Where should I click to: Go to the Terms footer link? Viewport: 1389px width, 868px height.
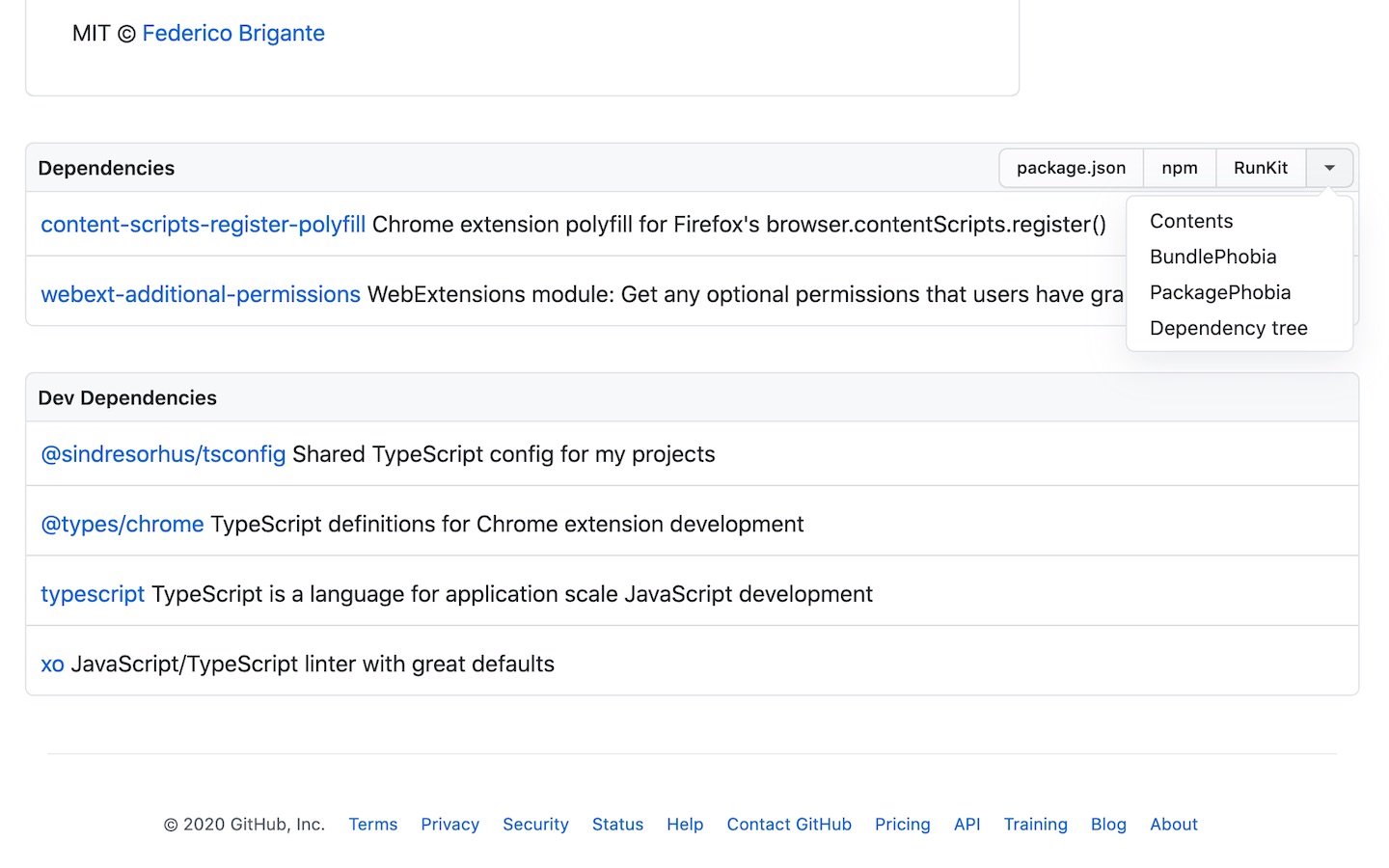click(x=373, y=825)
